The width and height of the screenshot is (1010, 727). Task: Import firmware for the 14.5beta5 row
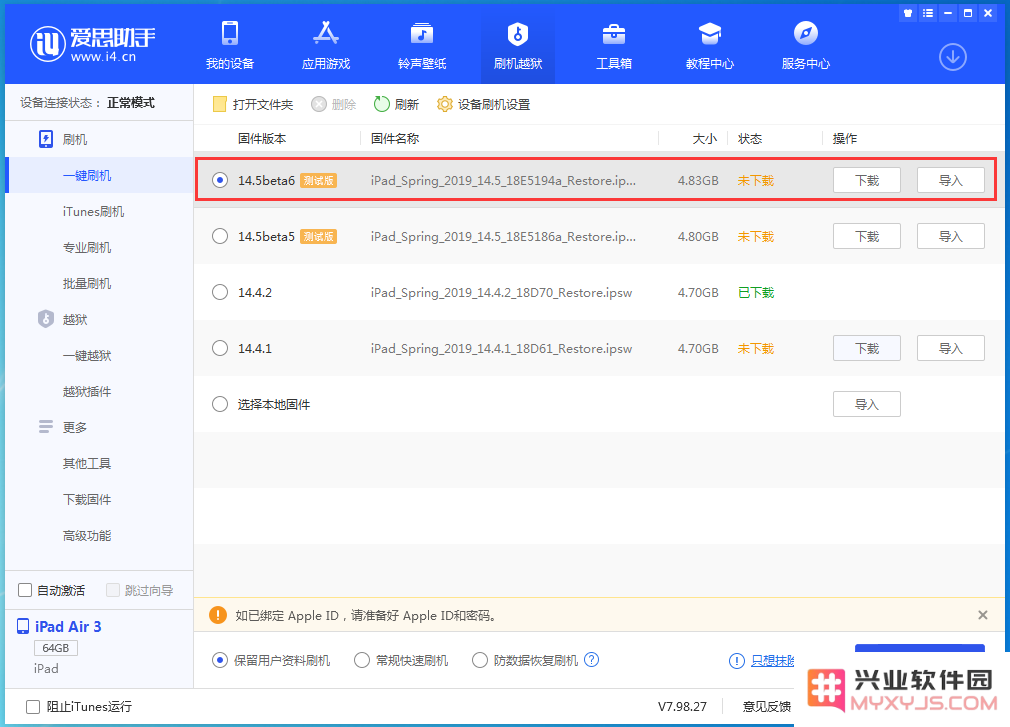click(x=950, y=236)
